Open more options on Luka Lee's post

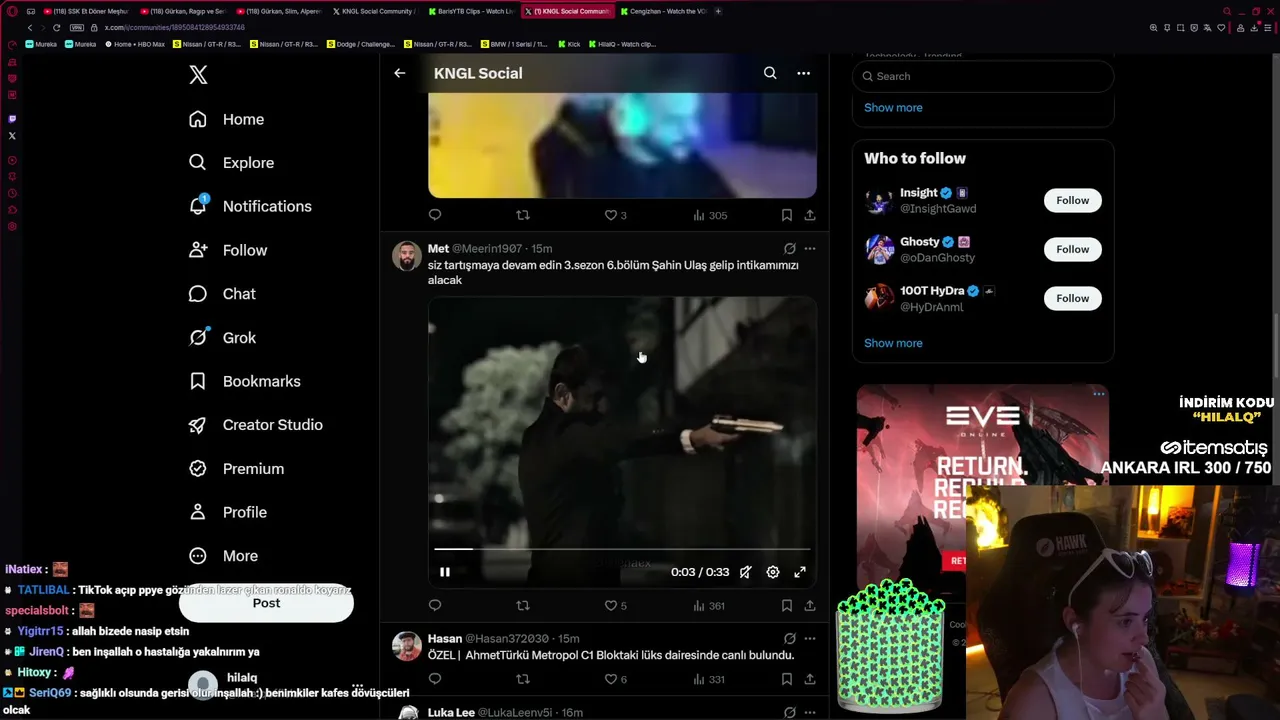(810, 713)
